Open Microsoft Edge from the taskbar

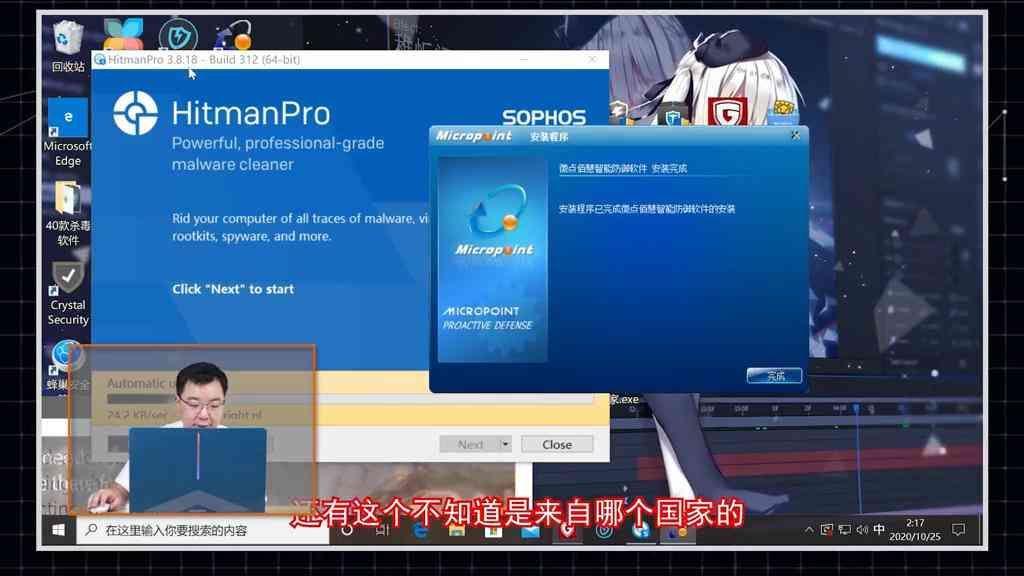(x=420, y=531)
